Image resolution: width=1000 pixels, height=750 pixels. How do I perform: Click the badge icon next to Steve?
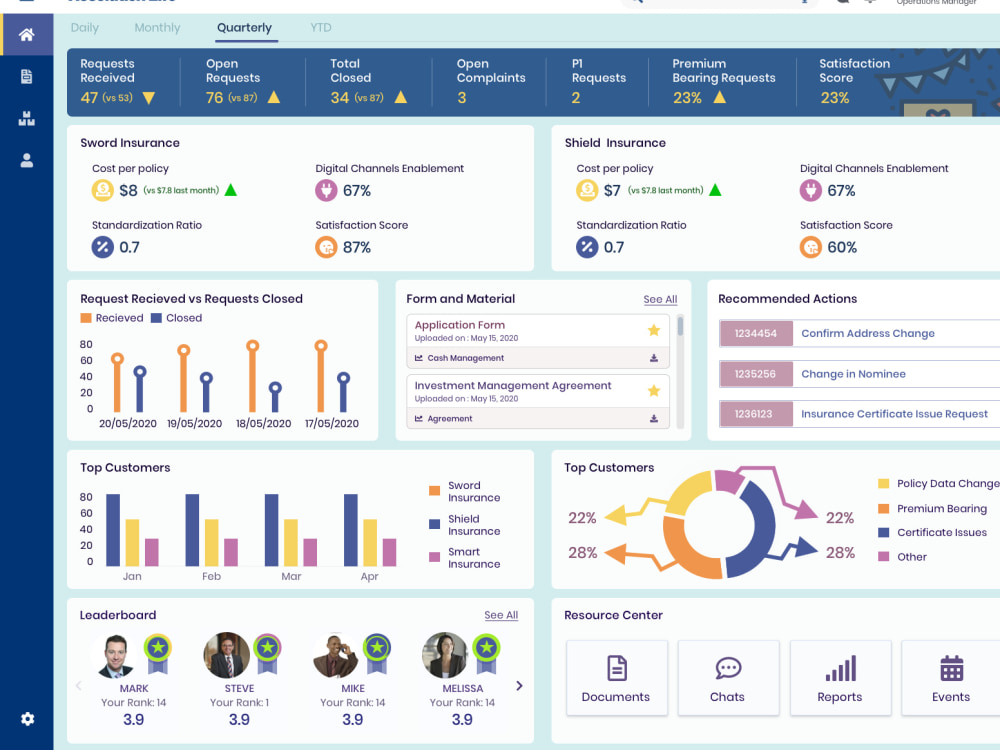268,654
